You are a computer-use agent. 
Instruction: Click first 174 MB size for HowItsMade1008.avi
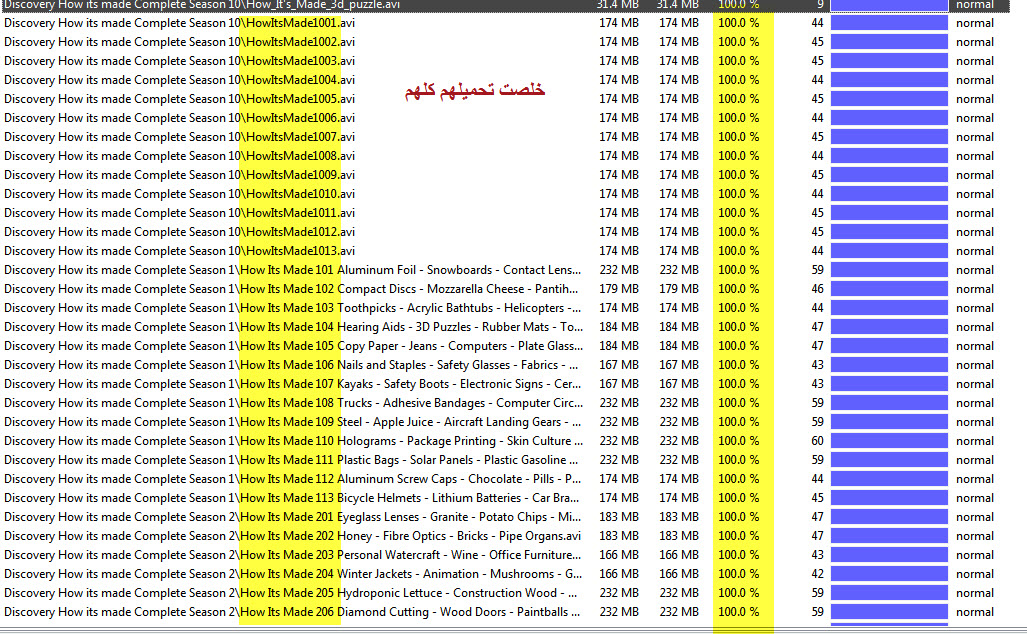619,156
